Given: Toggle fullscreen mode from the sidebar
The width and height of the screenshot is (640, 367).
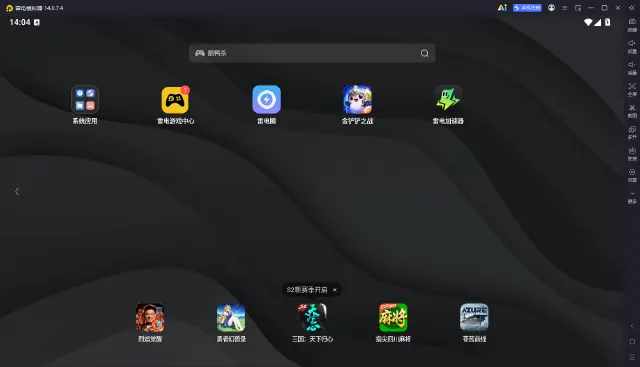Looking at the screenshot, I should tap(632, 89).
